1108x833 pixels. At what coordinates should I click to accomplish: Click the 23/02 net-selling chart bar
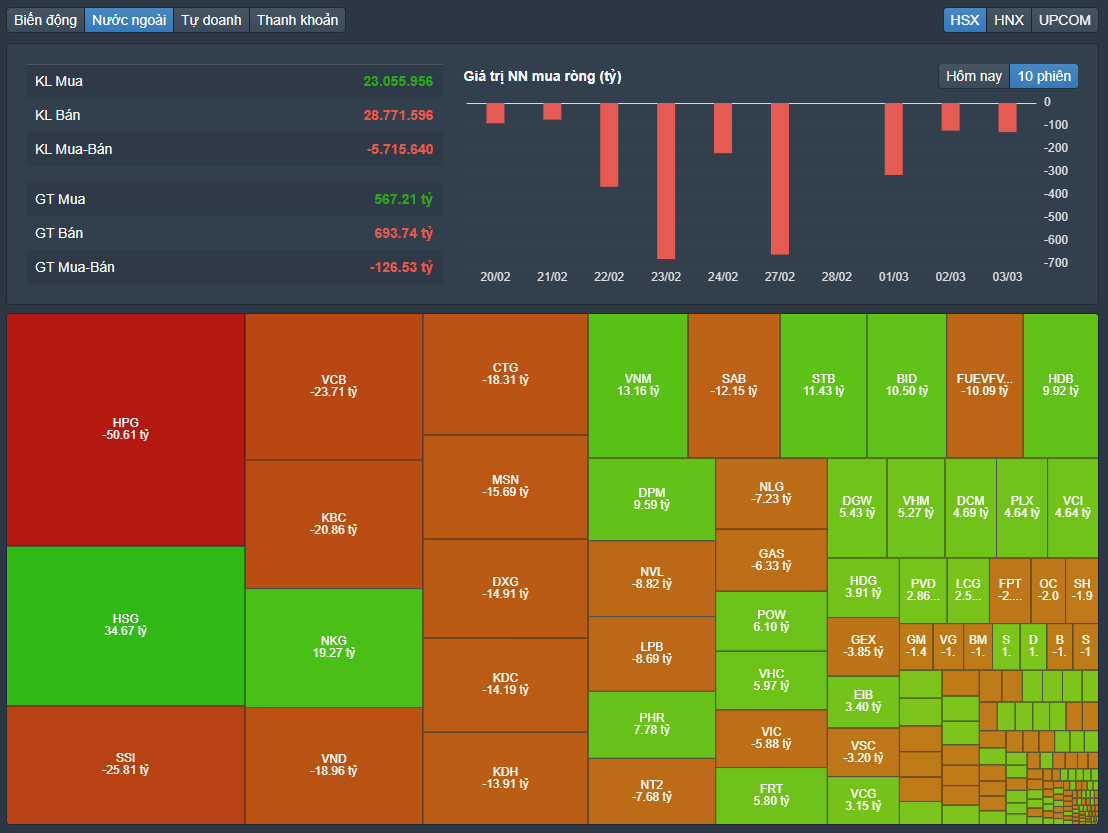pos(666,181)
